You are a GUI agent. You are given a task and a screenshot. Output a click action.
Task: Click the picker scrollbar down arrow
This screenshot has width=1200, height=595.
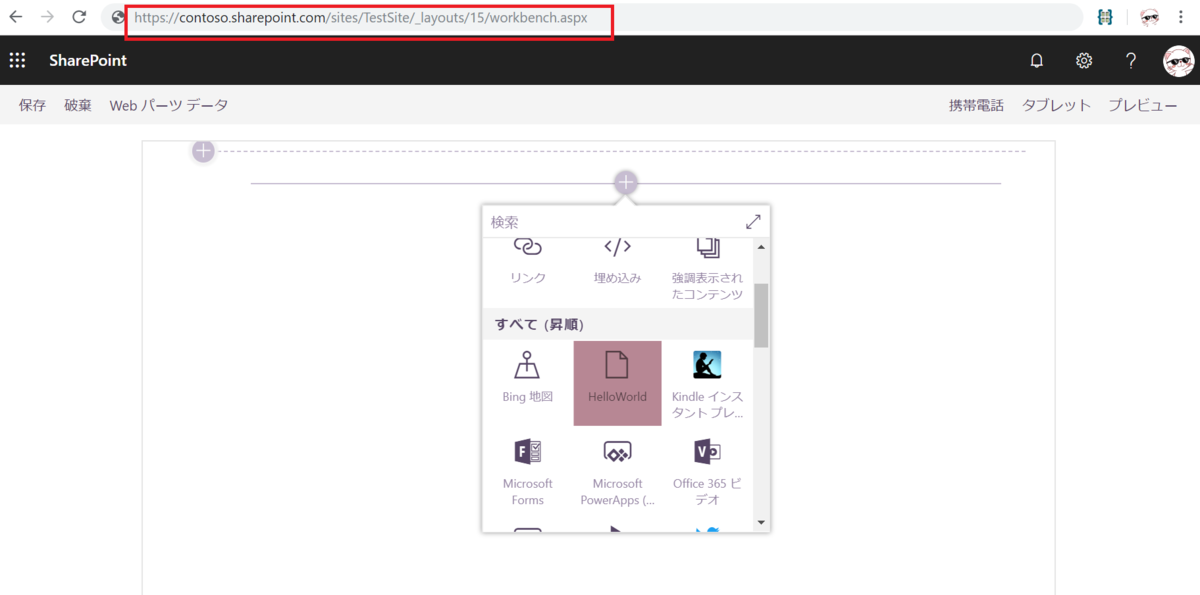tap(761, 522)
